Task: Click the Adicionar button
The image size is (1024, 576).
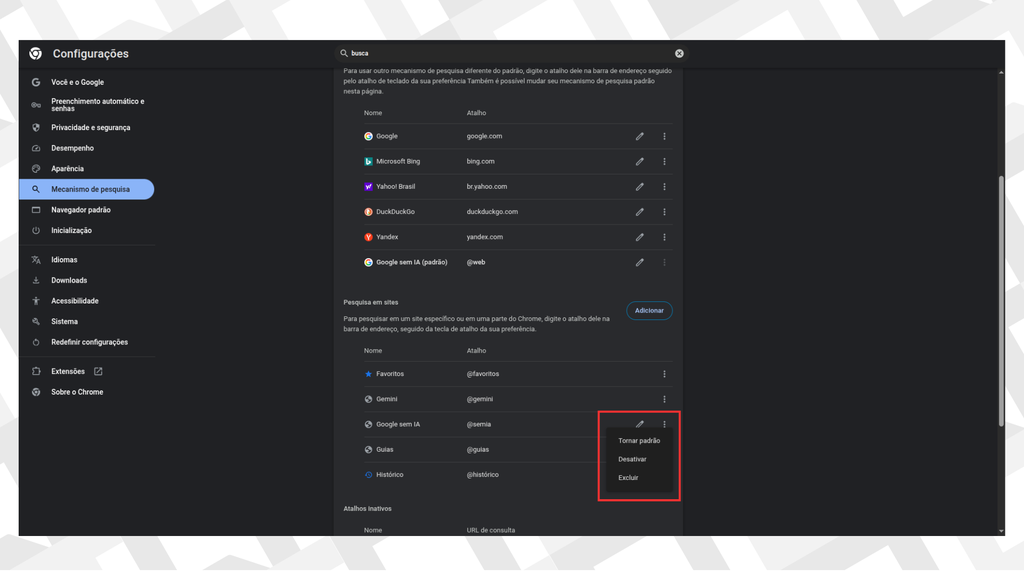Action: click(x=649, y=311)
